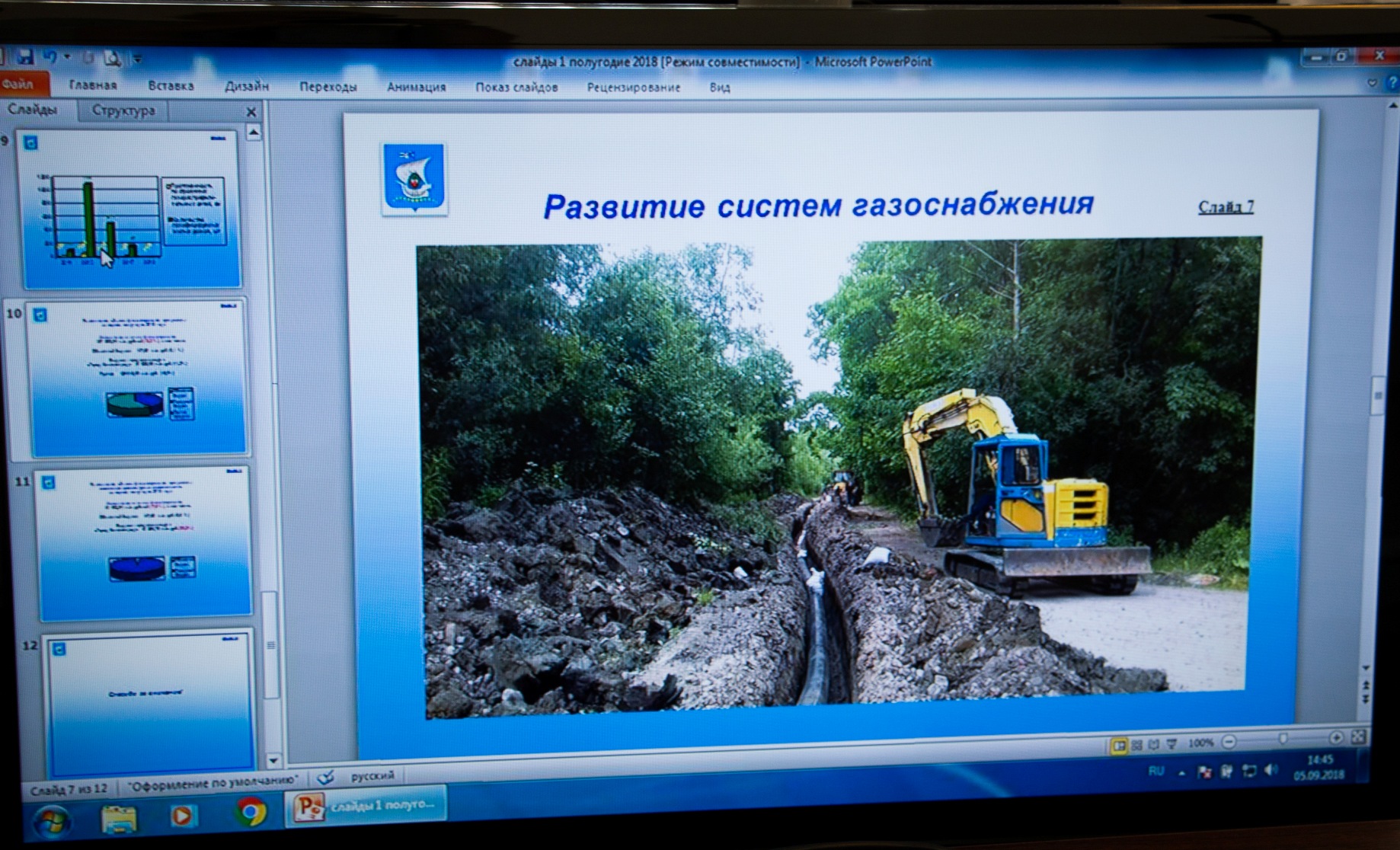Switch to the Структура pane tab
The image size is (1400, 850).
tap(123, 110)
